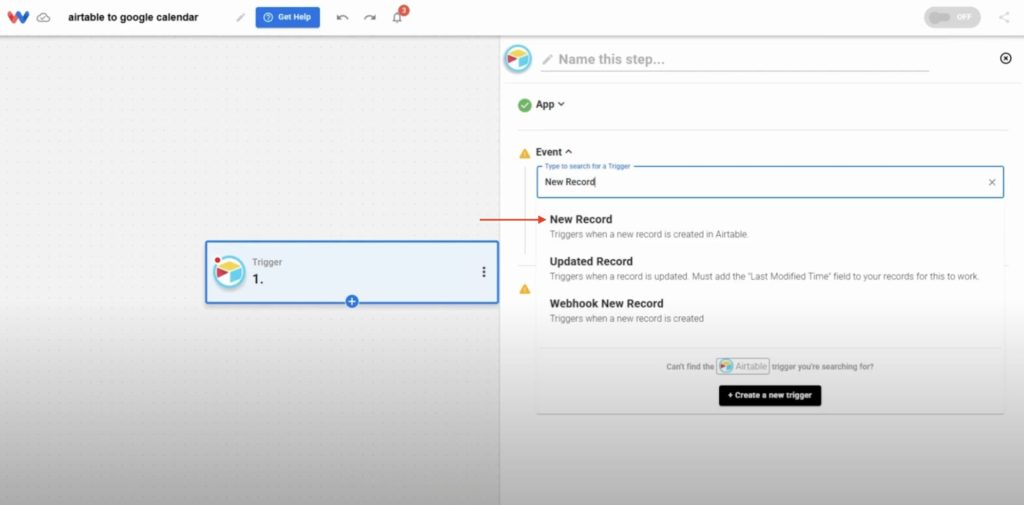Redo the last change
Image resolution: width=1024 pixels, height=505 pixels.
click(x=370, y=18)
